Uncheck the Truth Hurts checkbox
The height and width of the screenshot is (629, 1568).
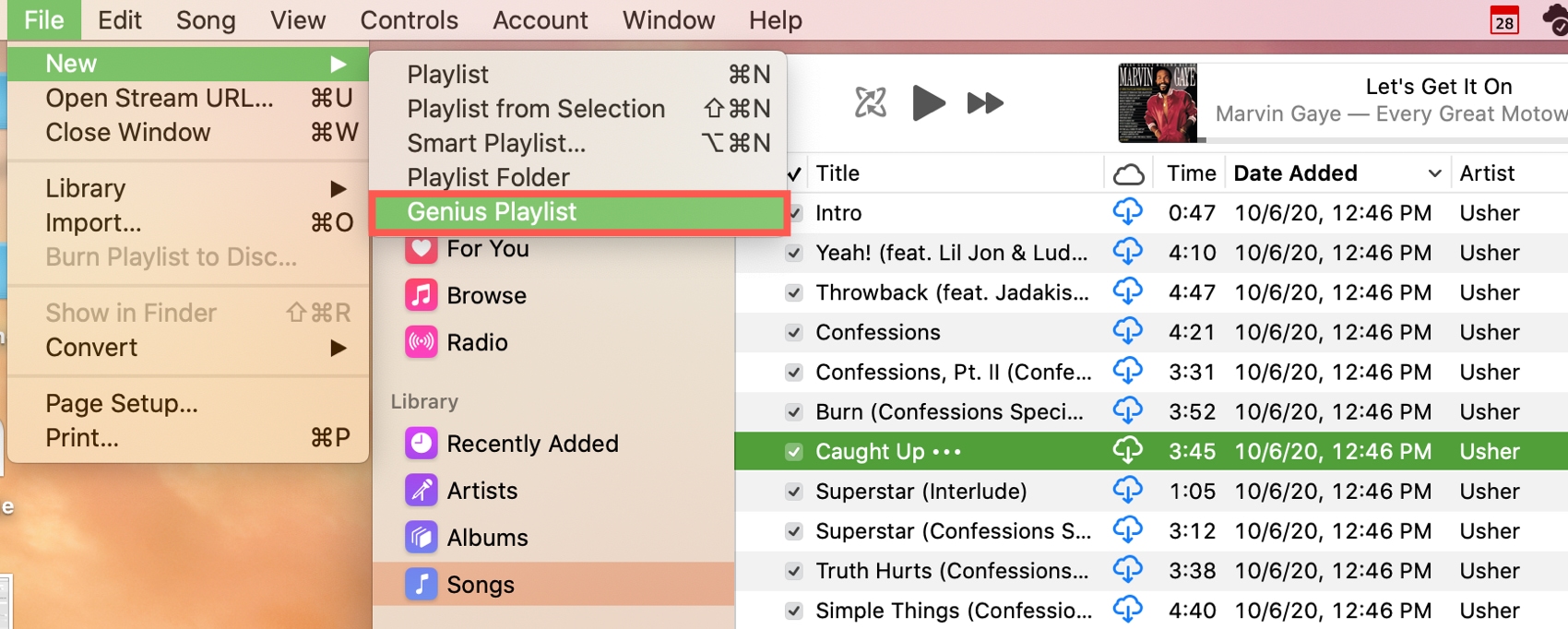click(793, 571)
